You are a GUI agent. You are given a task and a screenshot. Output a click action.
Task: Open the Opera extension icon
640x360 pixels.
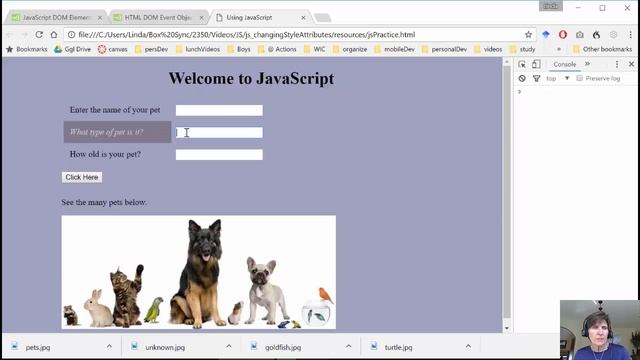pos(563,35)
